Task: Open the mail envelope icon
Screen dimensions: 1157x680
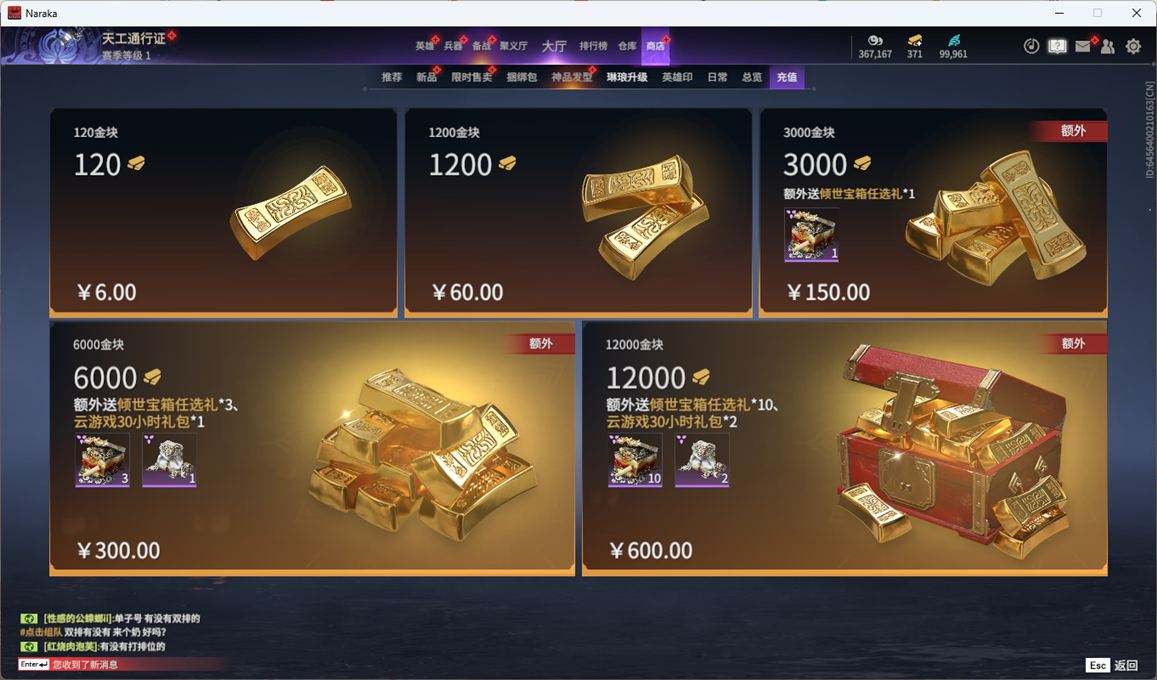Action: click(x=1082, y=46)
